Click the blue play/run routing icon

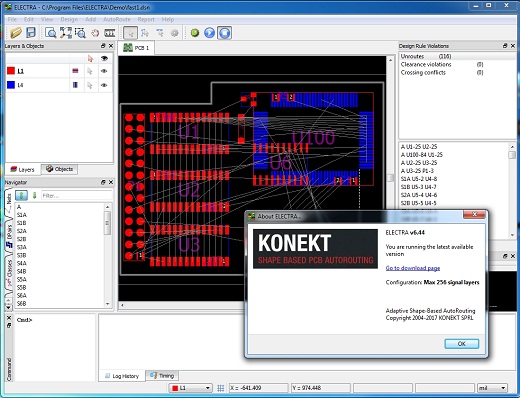coord(209,33)
